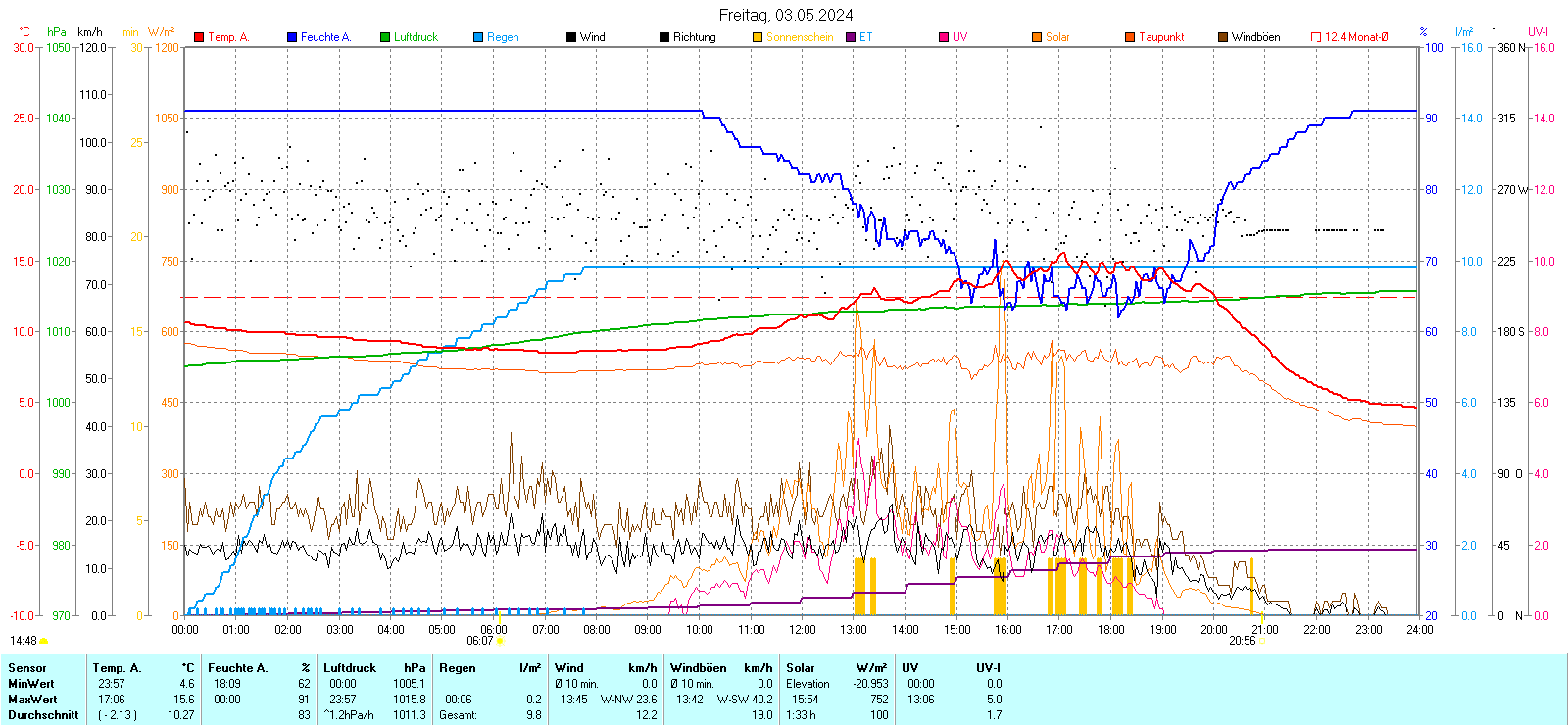
Task: Select the Windböen column header in table
Action: pos(699,668)
